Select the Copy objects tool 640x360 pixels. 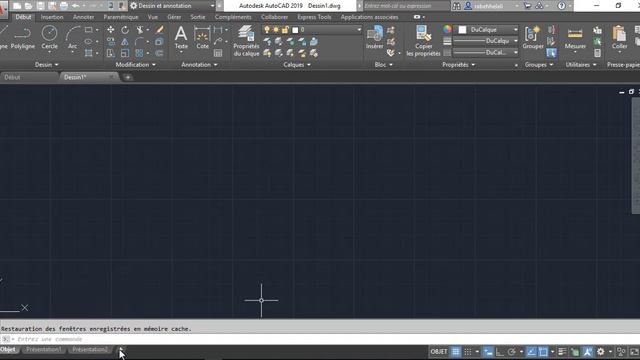[x=111, y=42]
